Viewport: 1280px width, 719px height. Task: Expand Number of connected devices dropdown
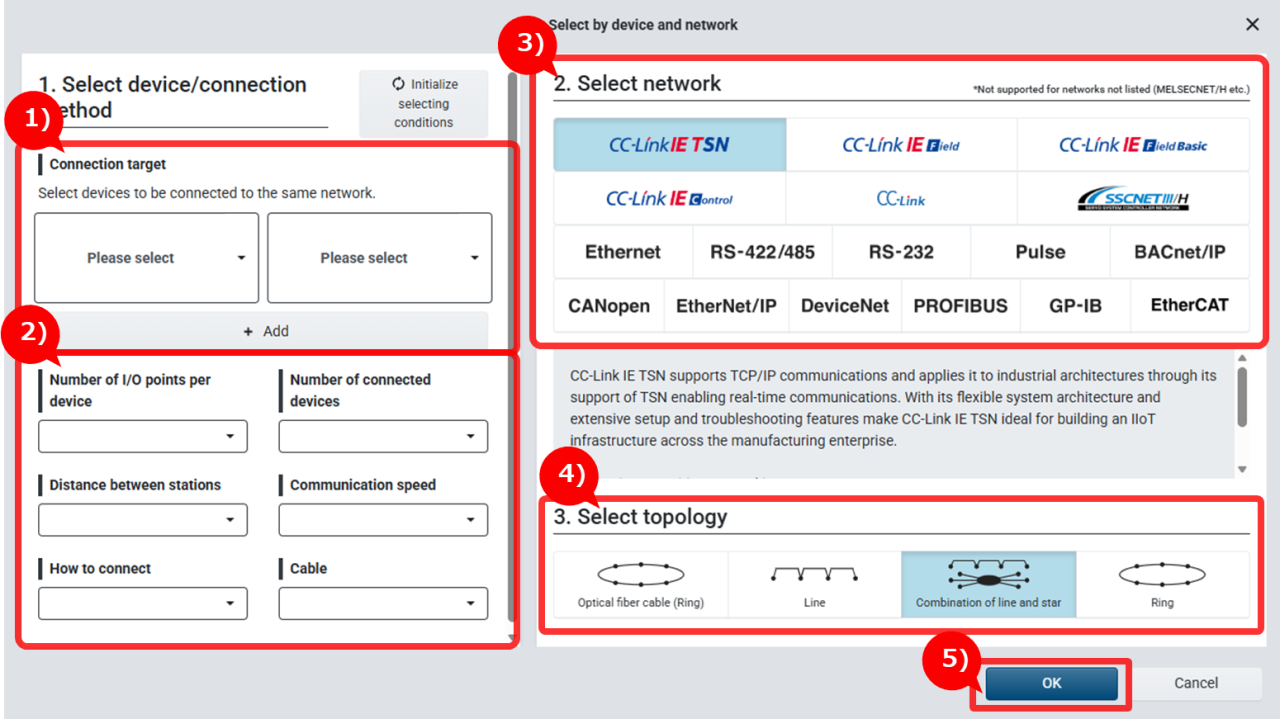[x=383, y=437]
